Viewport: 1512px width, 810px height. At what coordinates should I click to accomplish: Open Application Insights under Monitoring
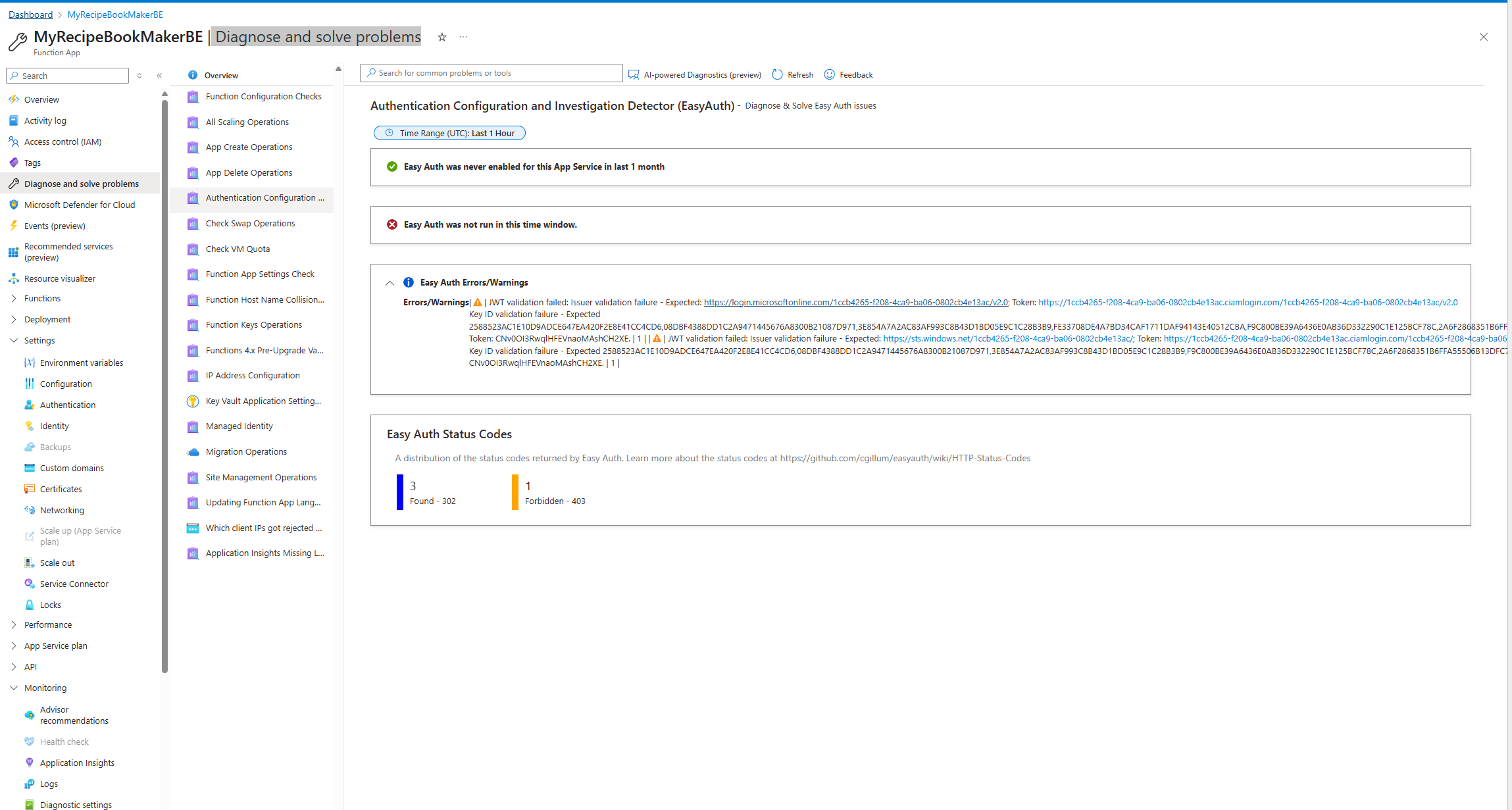(77, 763)
